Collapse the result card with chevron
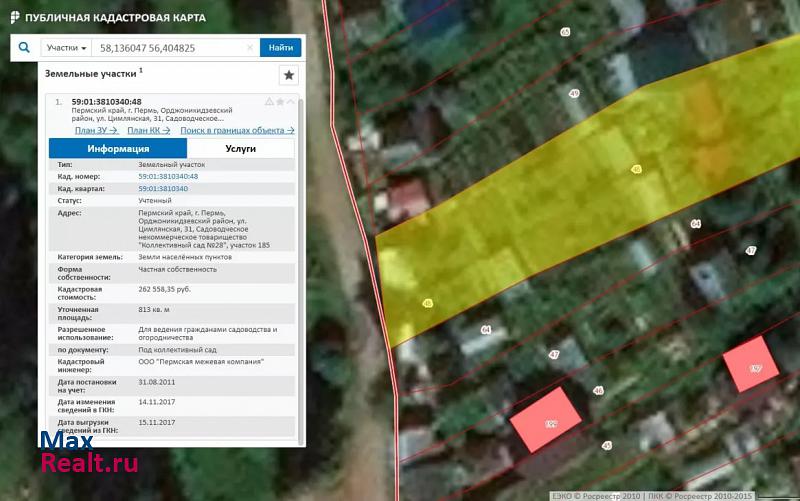Viewport: 800px width, 501px height. (291, 102)
